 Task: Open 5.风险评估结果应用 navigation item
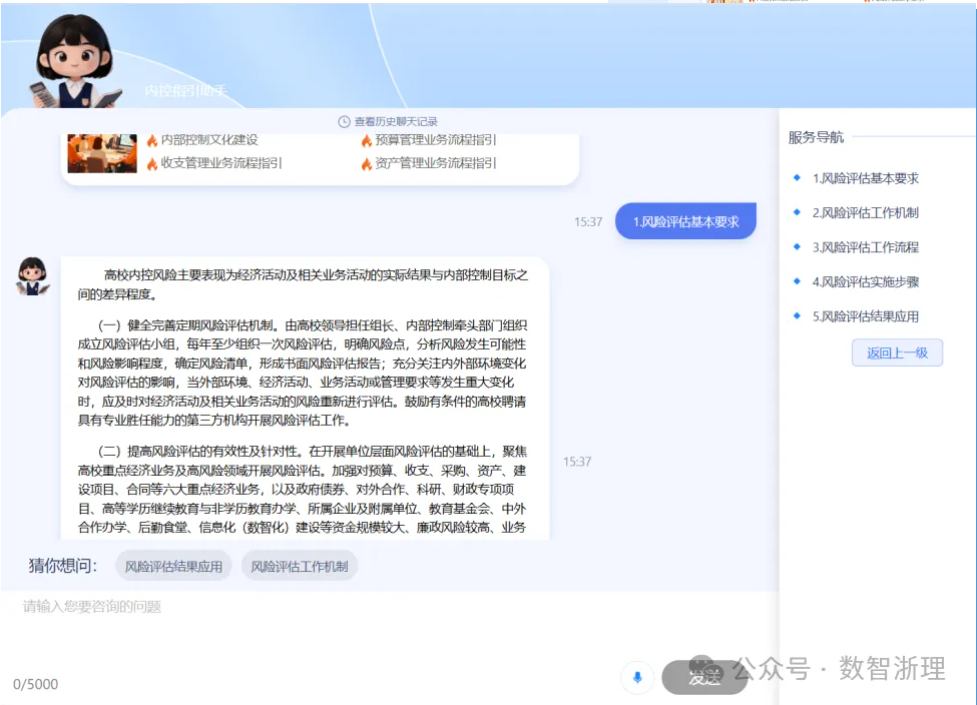tap(865, 316)
